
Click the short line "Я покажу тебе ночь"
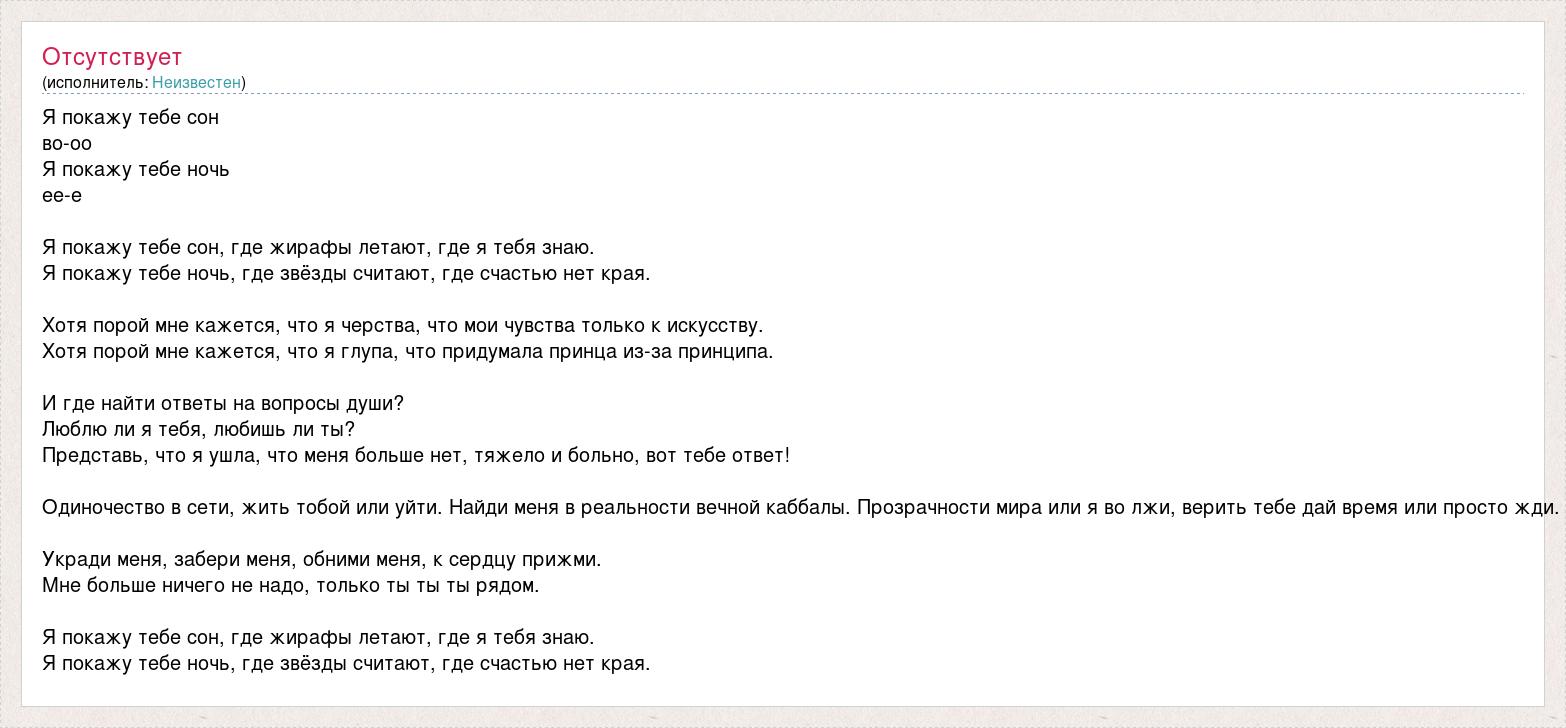136,170
